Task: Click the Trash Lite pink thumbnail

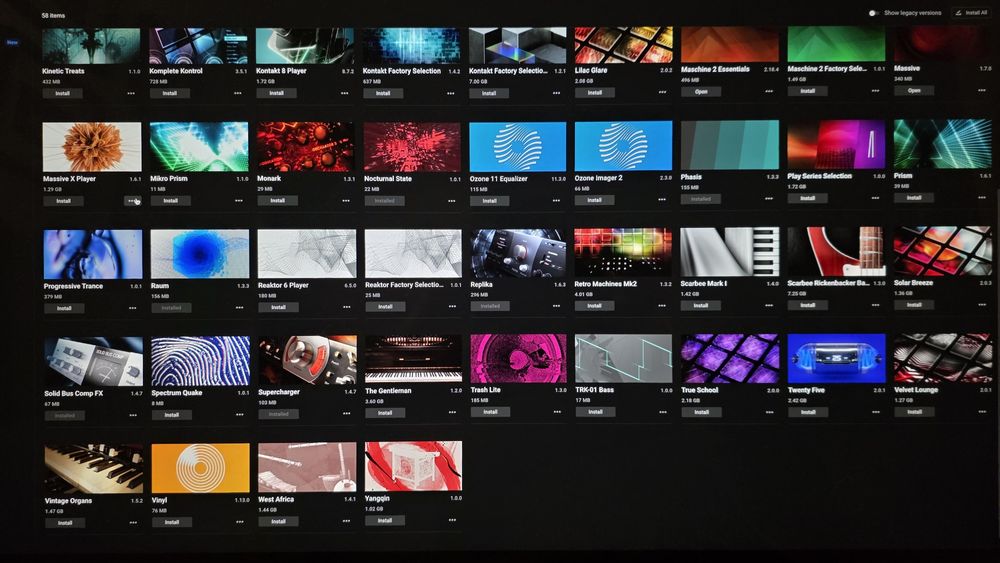Action: click(x=518, y=359)
